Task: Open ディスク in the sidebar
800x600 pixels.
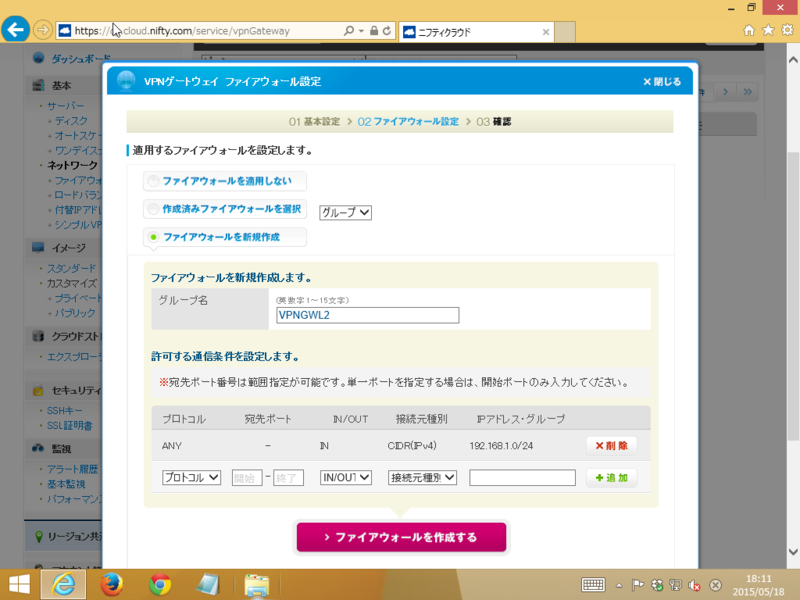Action: (x=71, y=121)
